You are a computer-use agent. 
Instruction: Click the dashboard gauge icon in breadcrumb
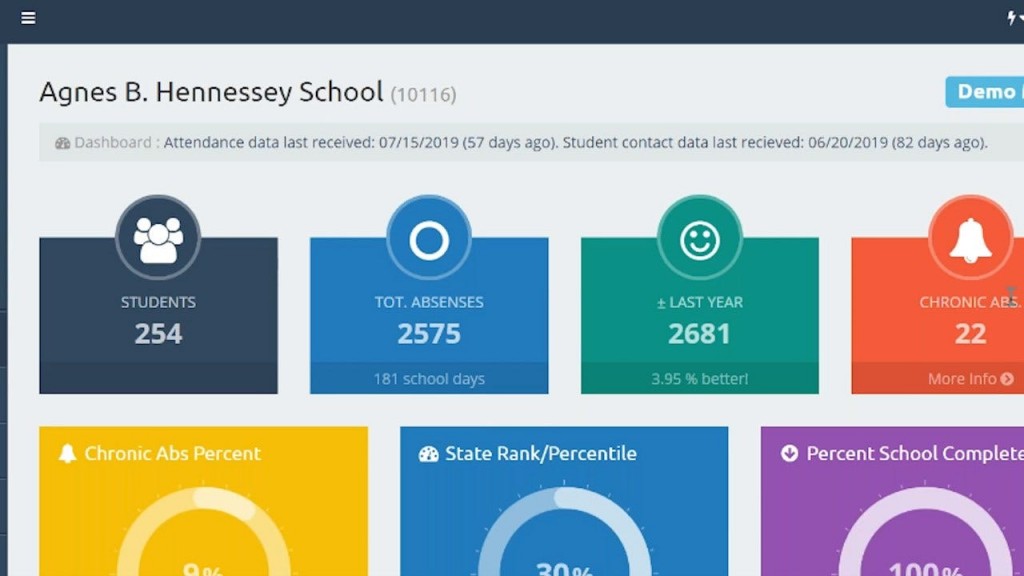tap(62, 143)
